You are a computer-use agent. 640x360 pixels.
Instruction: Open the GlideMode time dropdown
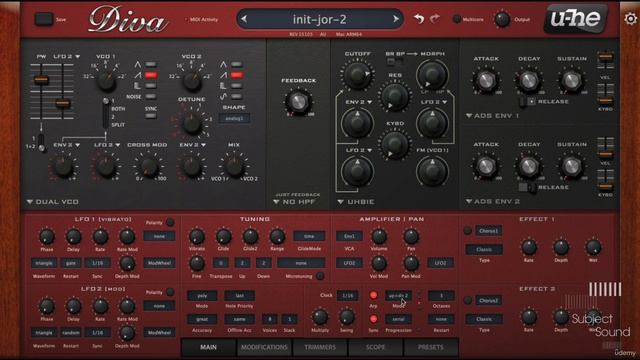click(309, 236)
